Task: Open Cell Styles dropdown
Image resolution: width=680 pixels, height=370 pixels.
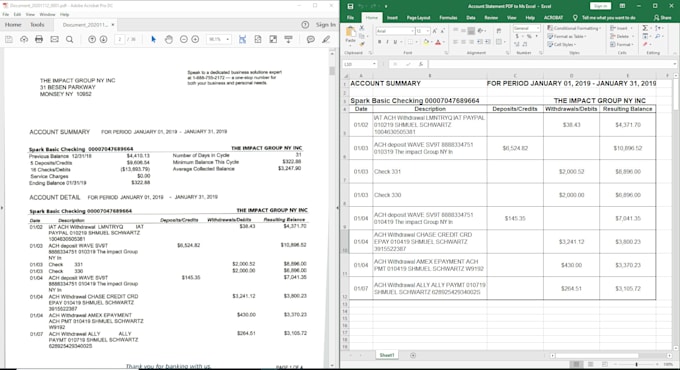Action: coord(562,45)
